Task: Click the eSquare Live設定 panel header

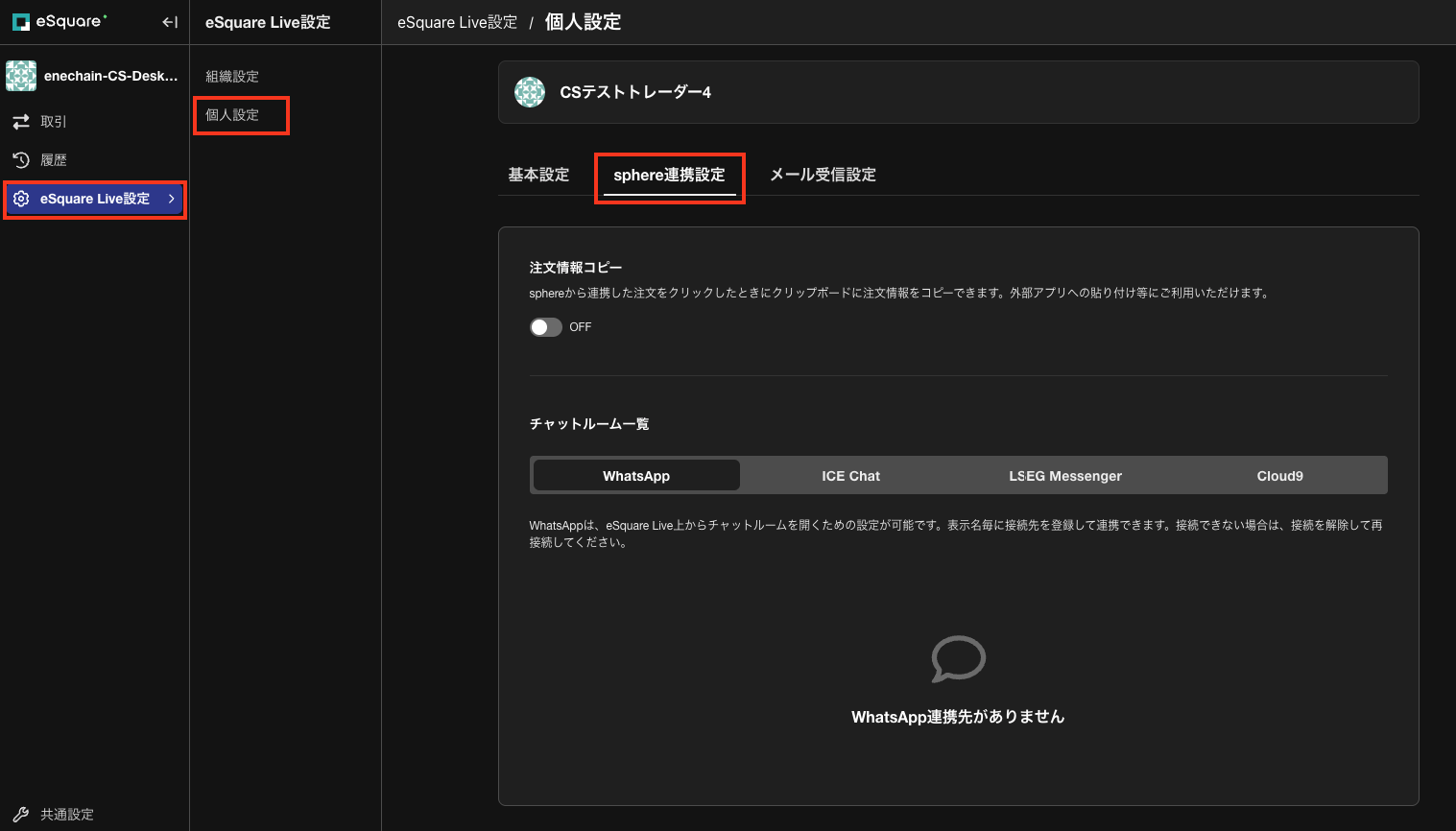Action: coord(268,22)
